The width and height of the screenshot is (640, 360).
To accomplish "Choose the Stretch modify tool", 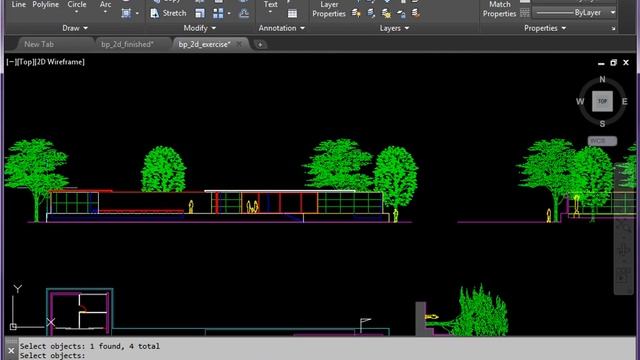I will click(168, 13).
